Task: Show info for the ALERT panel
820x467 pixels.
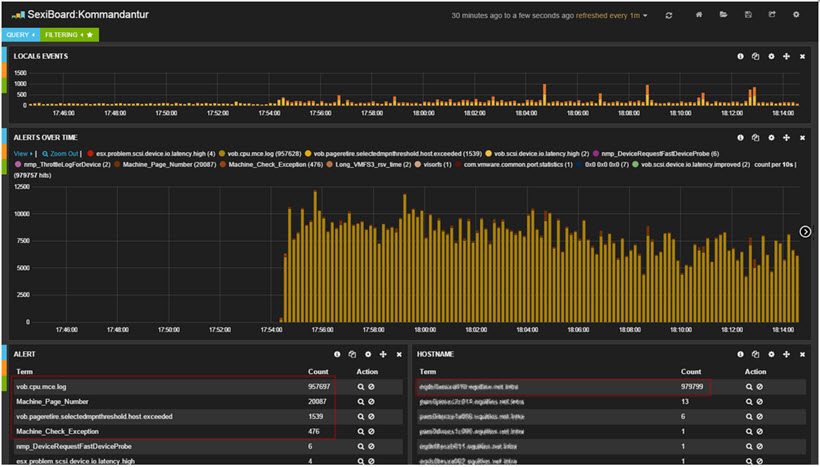Action: [x=337, y=355]
